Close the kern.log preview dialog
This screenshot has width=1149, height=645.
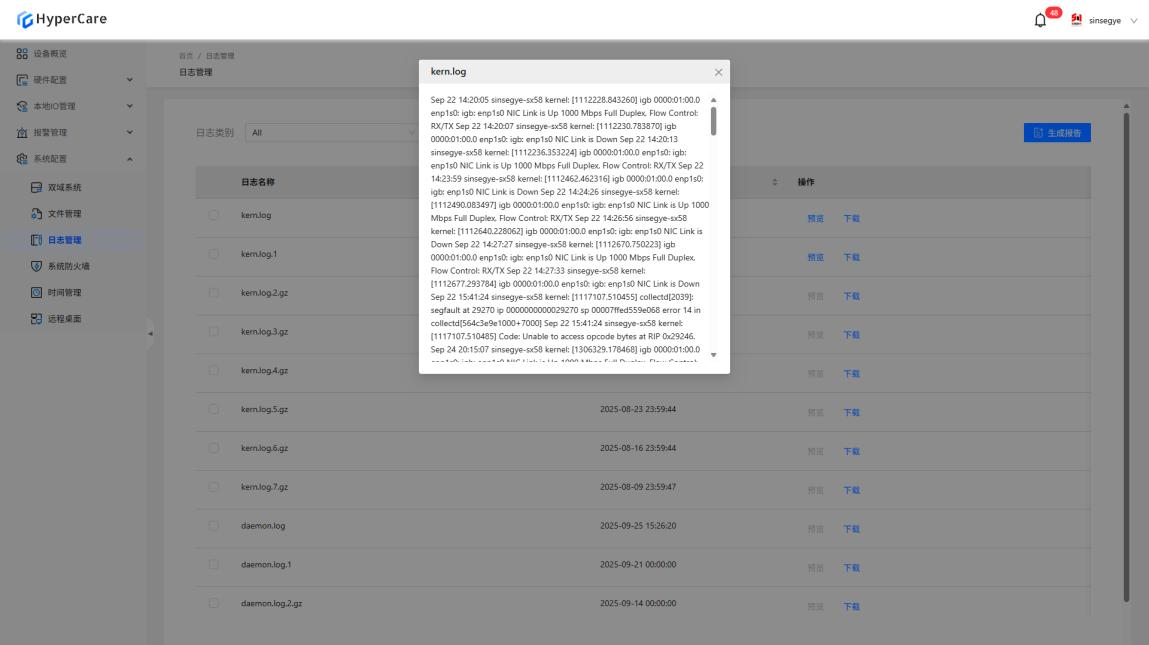pyautogui.click(x=718, y=72)
